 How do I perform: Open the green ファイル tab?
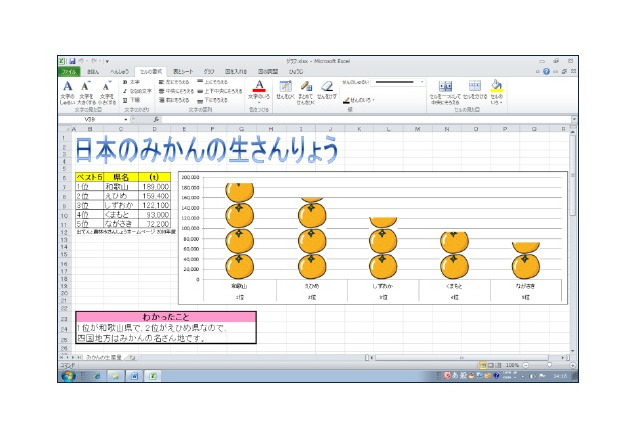tap(69, 72)
